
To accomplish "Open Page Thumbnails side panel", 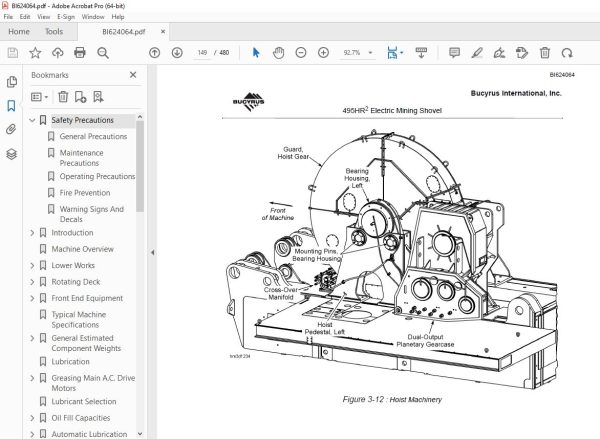I will point(11,82).
